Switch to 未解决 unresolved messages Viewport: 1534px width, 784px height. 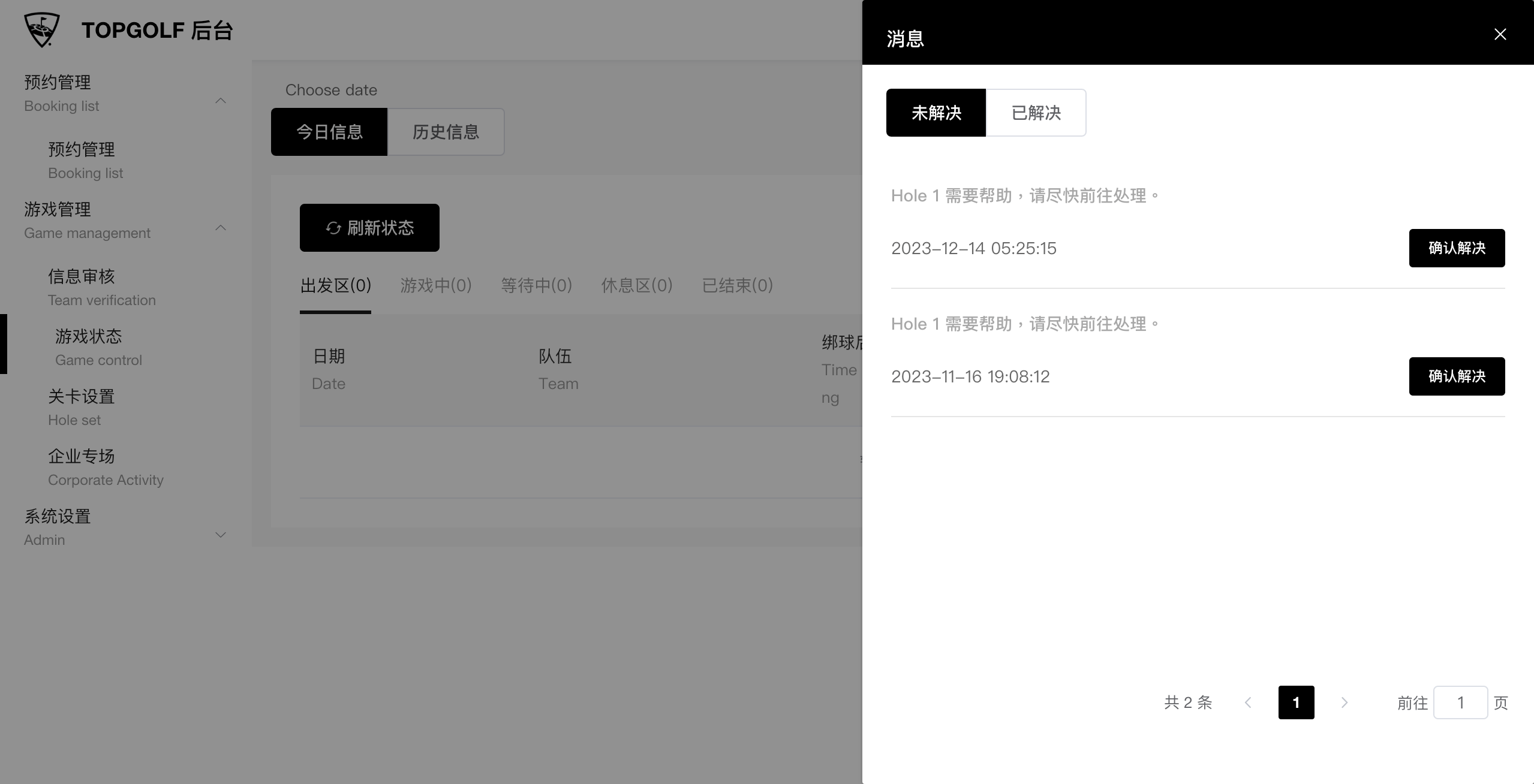(936, 113)
